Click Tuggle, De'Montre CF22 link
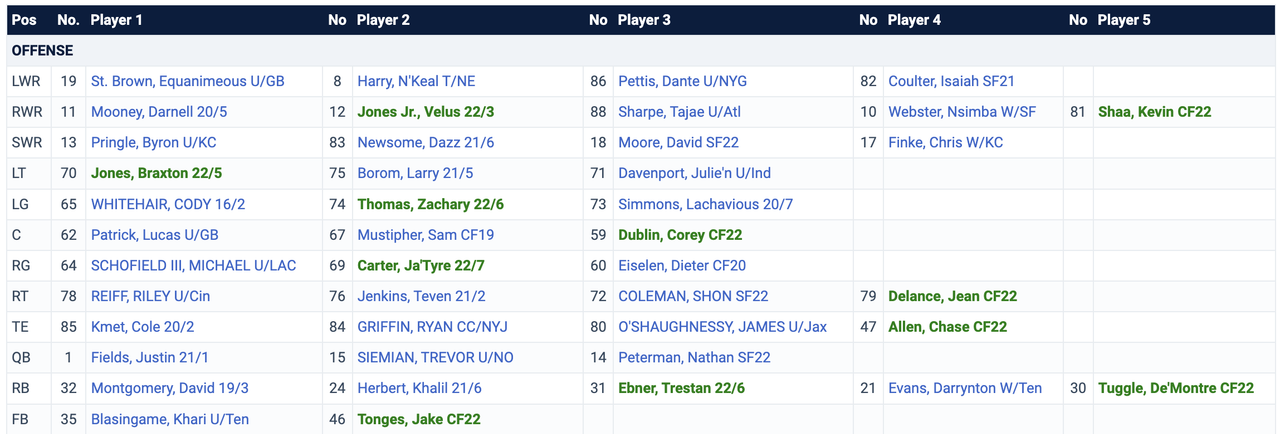 (x=1175, y=388)
